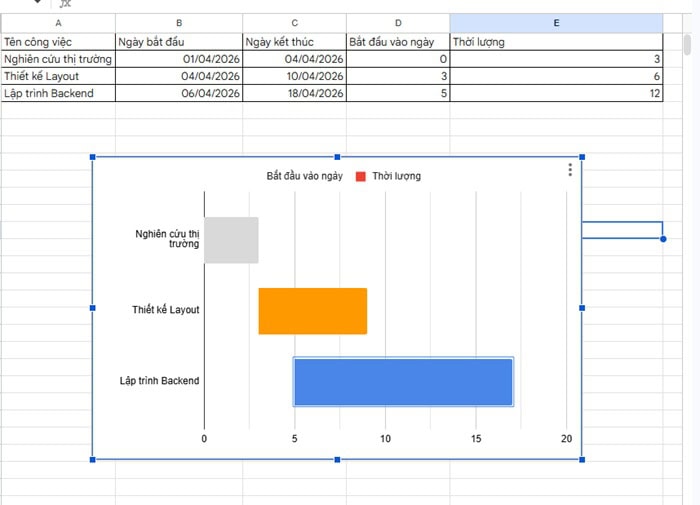This screenshot has width=700, height=505.
Task: Select column C header
Action: pos(294,23)
